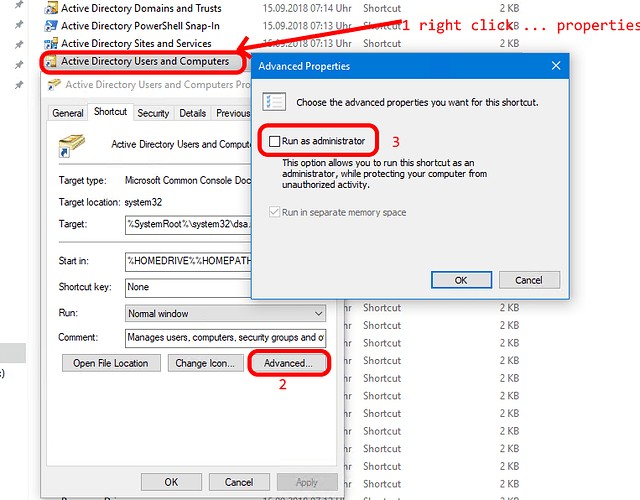Click into the Target path field
The height and width of the screenshot is (500, 640).
tap(188, 224)
